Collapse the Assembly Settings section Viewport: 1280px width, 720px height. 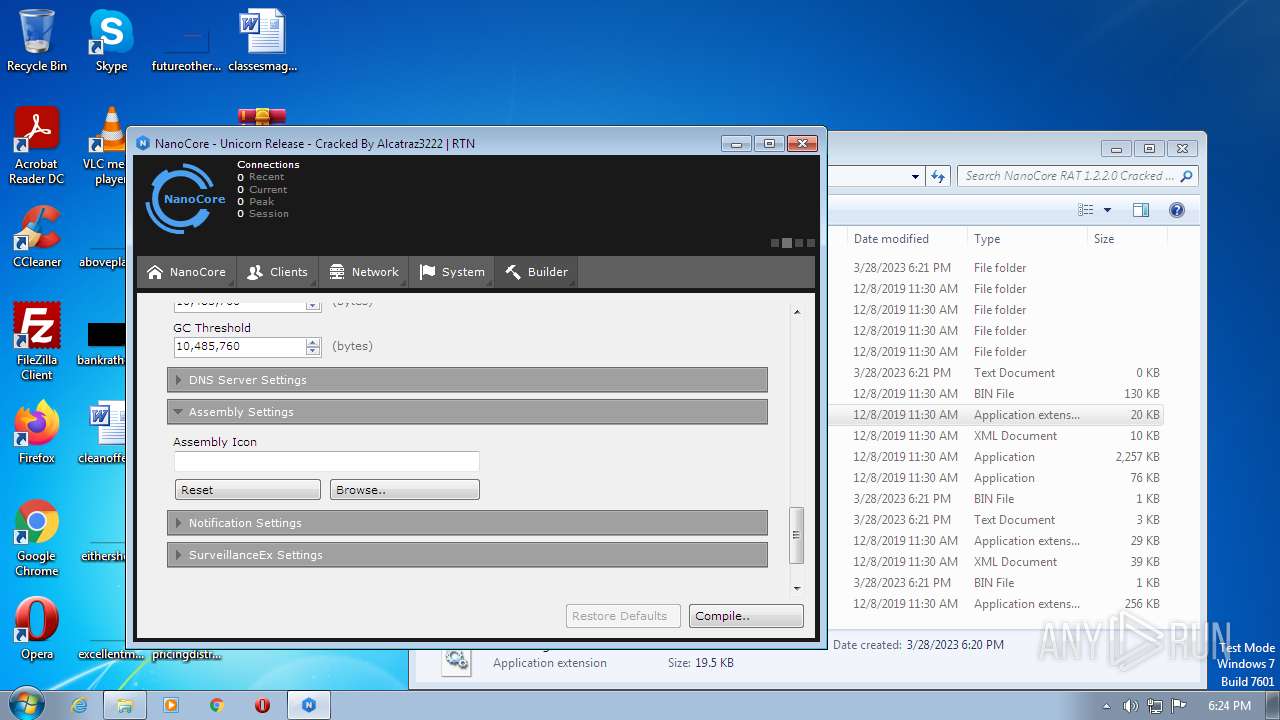467,412
